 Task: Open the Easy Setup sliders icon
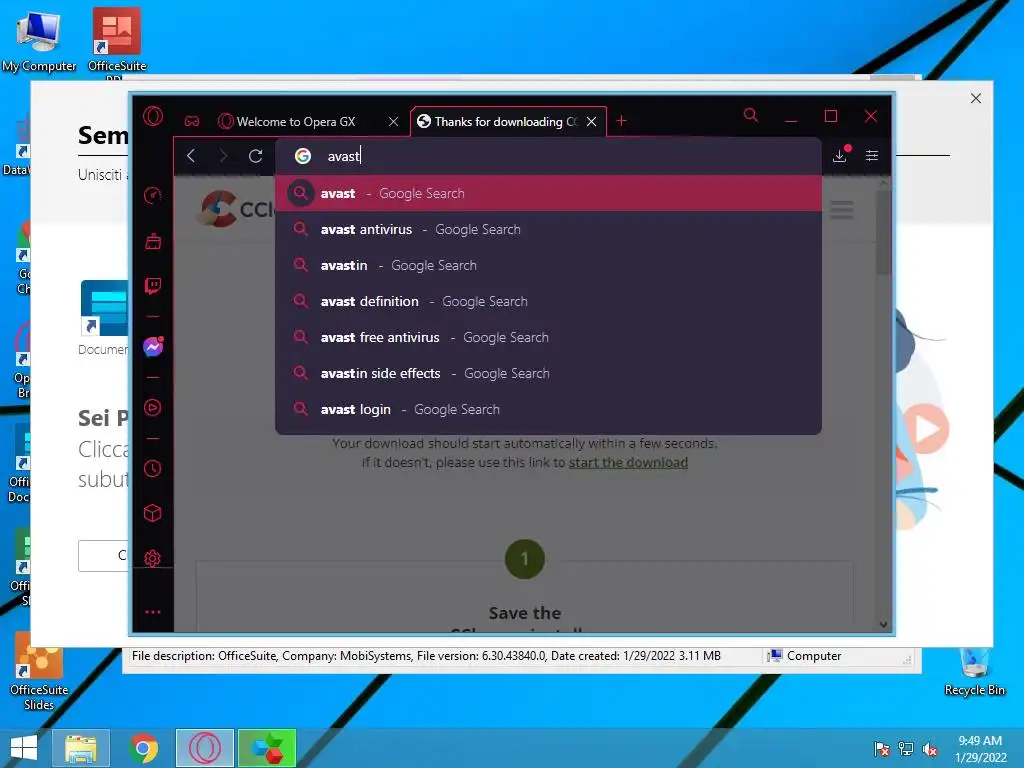tap(872, 155)
